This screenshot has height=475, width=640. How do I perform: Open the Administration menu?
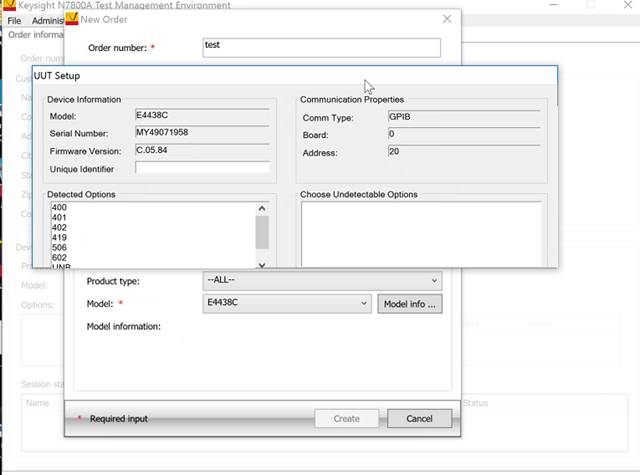(x=46, y=20)
